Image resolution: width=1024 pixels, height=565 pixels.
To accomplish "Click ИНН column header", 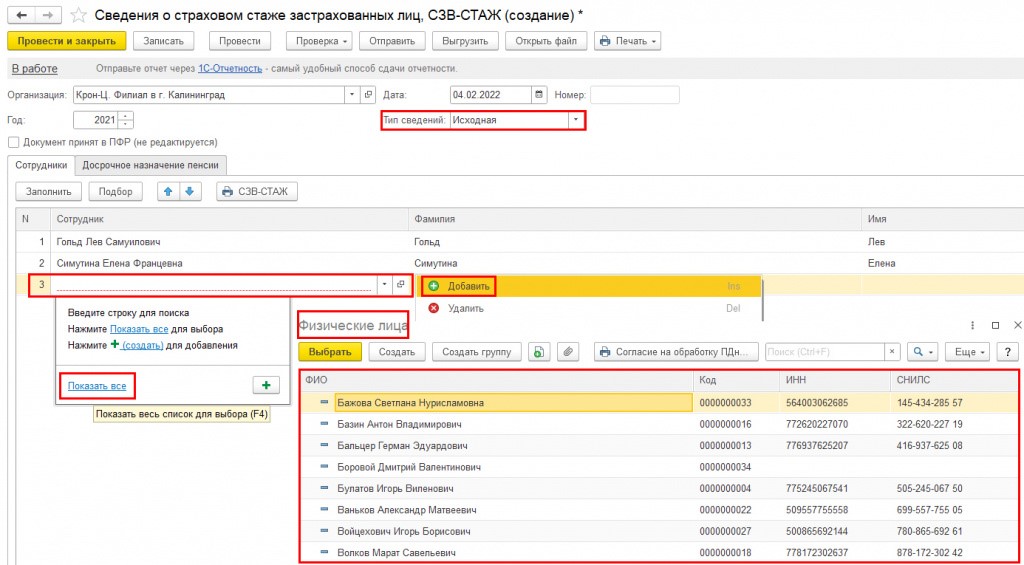I will click(835, 380).
